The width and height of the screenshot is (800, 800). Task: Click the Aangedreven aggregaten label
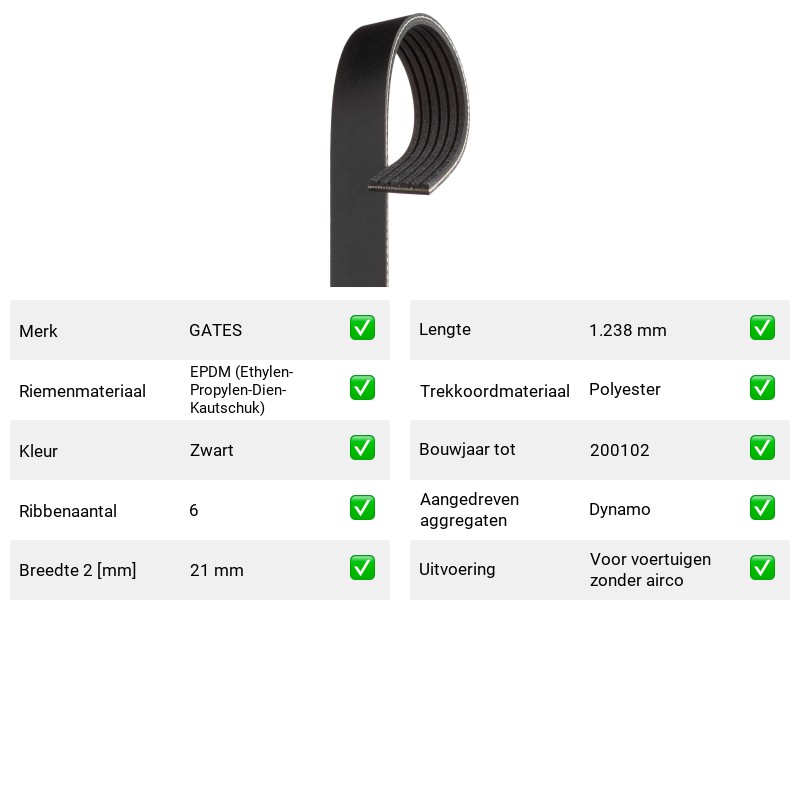pos(469,510)
